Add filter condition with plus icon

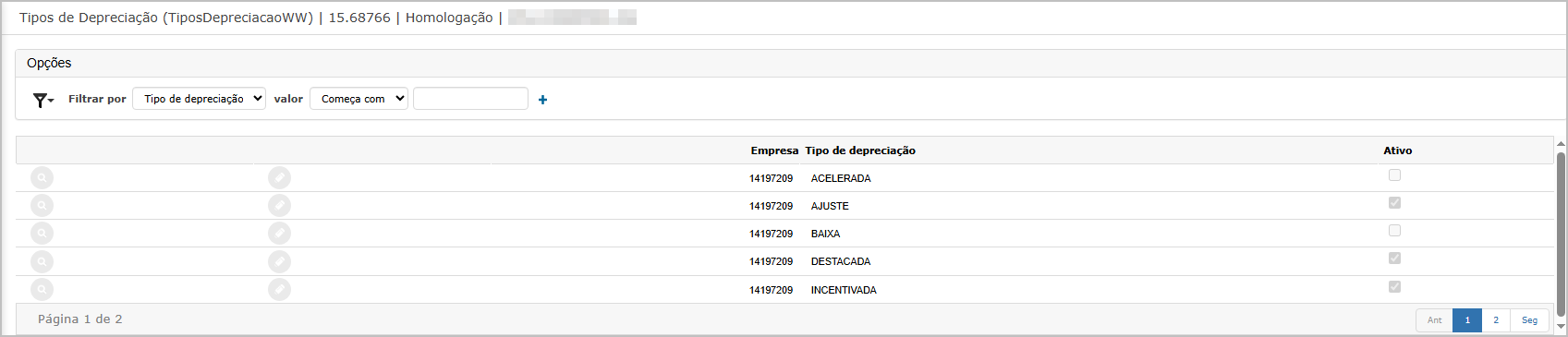pyautogui.click(x=542, y=100)
